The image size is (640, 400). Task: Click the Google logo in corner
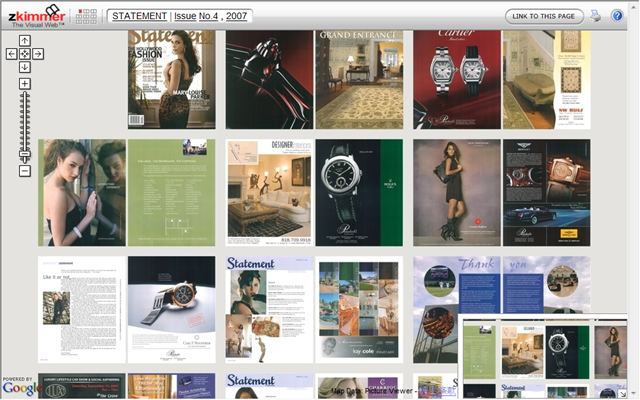[x=20, y=389]
